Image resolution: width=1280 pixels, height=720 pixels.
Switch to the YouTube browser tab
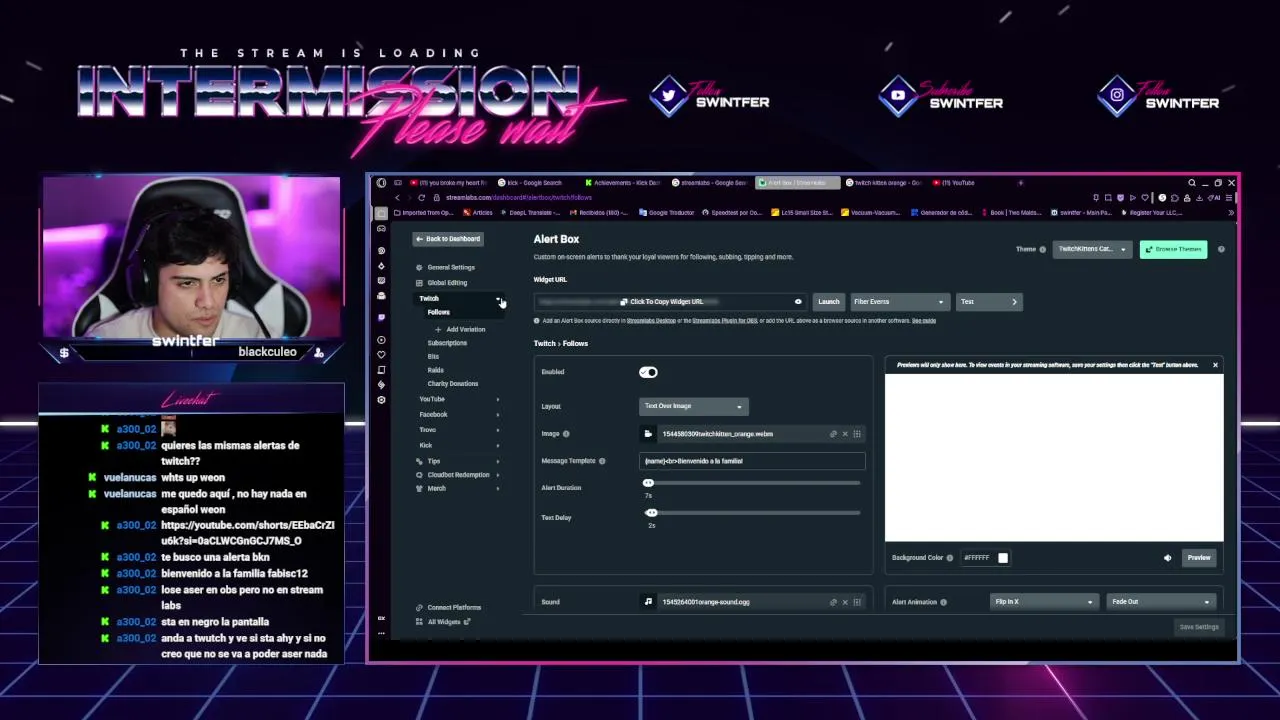pyautogui.click(x=957, y=183)
